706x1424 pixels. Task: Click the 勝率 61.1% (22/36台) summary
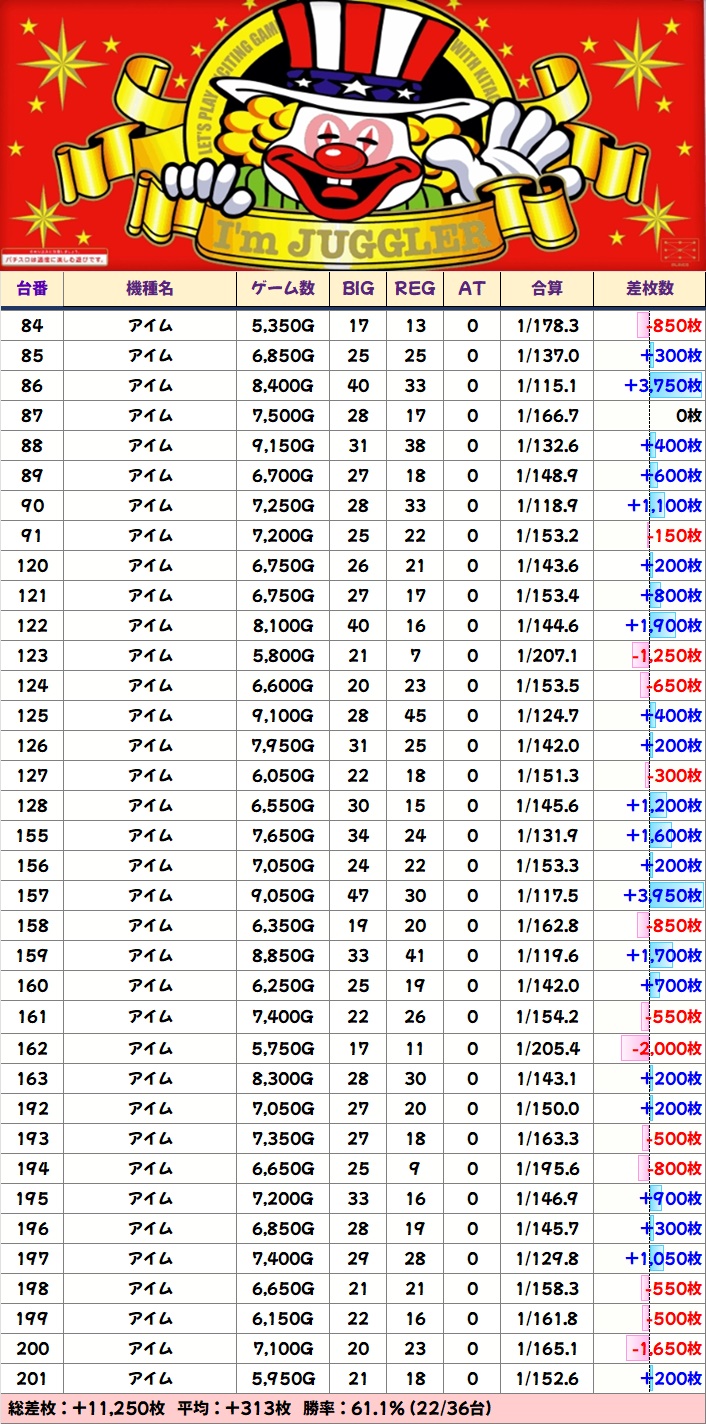click(x=397, y=1408)
